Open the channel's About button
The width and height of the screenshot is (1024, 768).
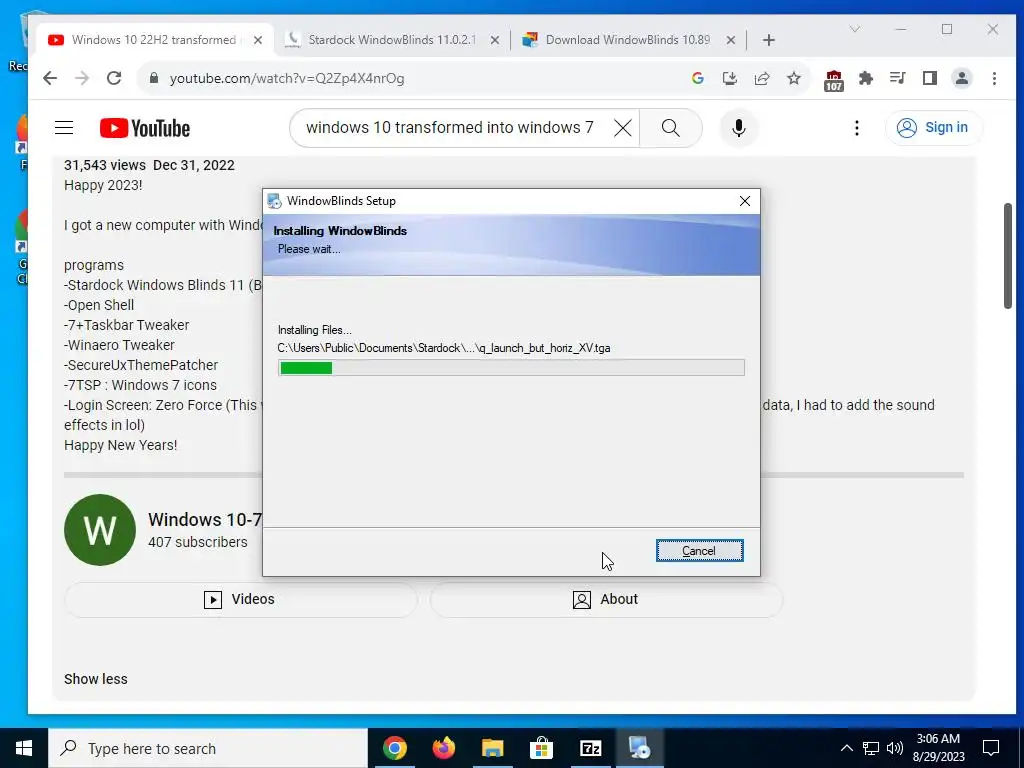pyautogui.click(x=606, y=600)
